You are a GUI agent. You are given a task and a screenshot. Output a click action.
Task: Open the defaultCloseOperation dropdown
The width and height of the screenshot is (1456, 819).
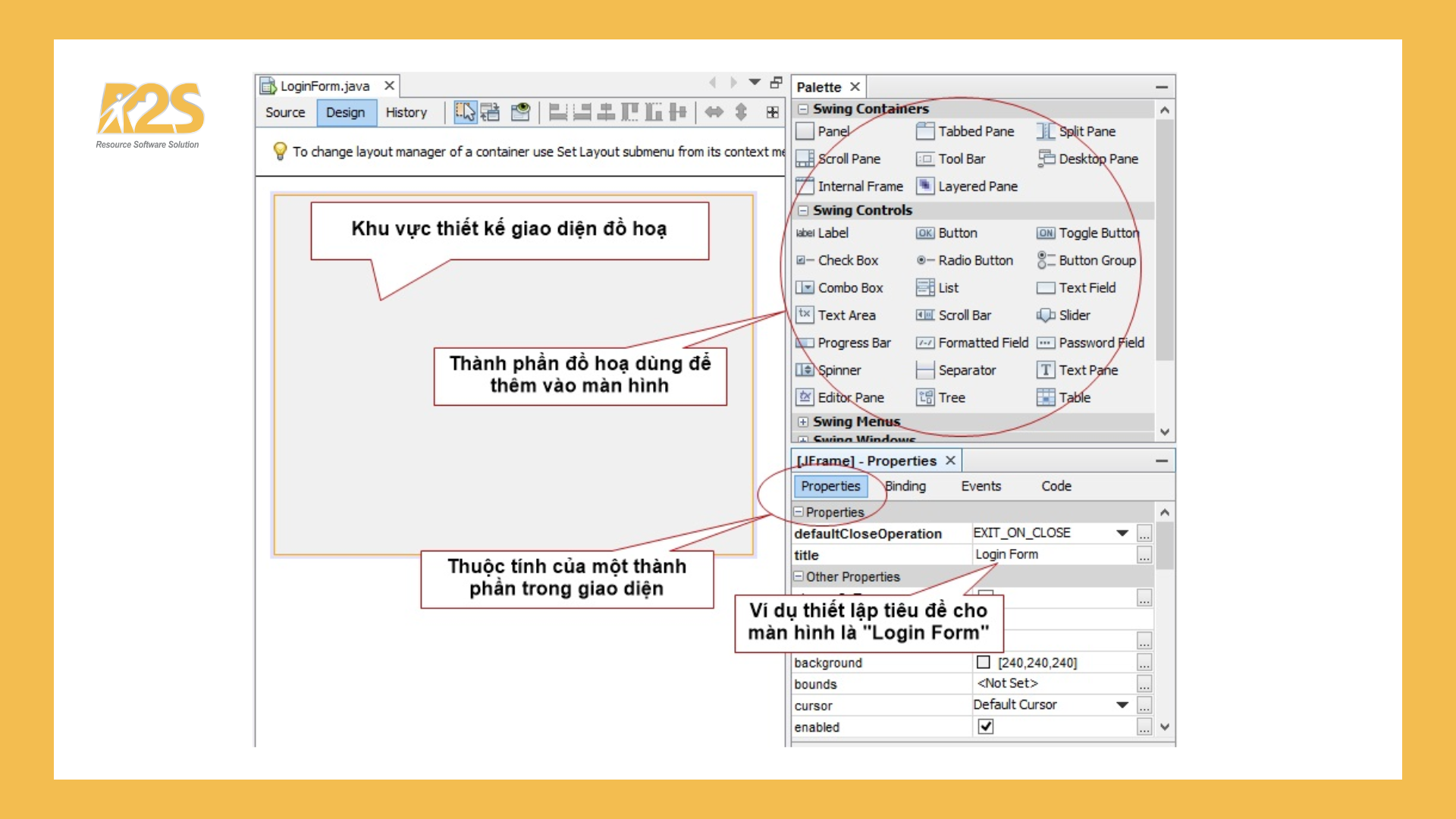coord(1122,533)
